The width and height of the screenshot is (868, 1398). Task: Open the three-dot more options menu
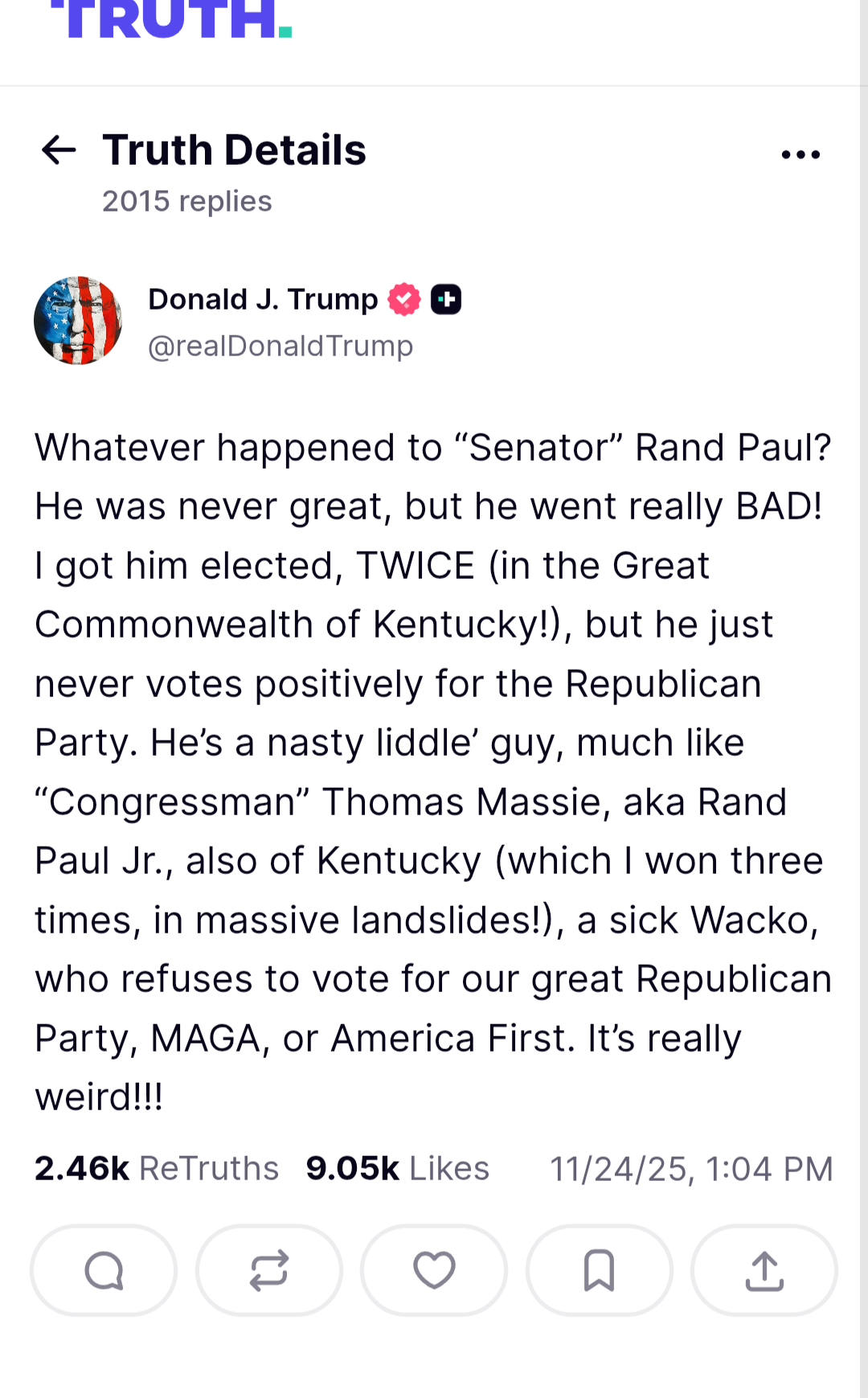(800, 154)
